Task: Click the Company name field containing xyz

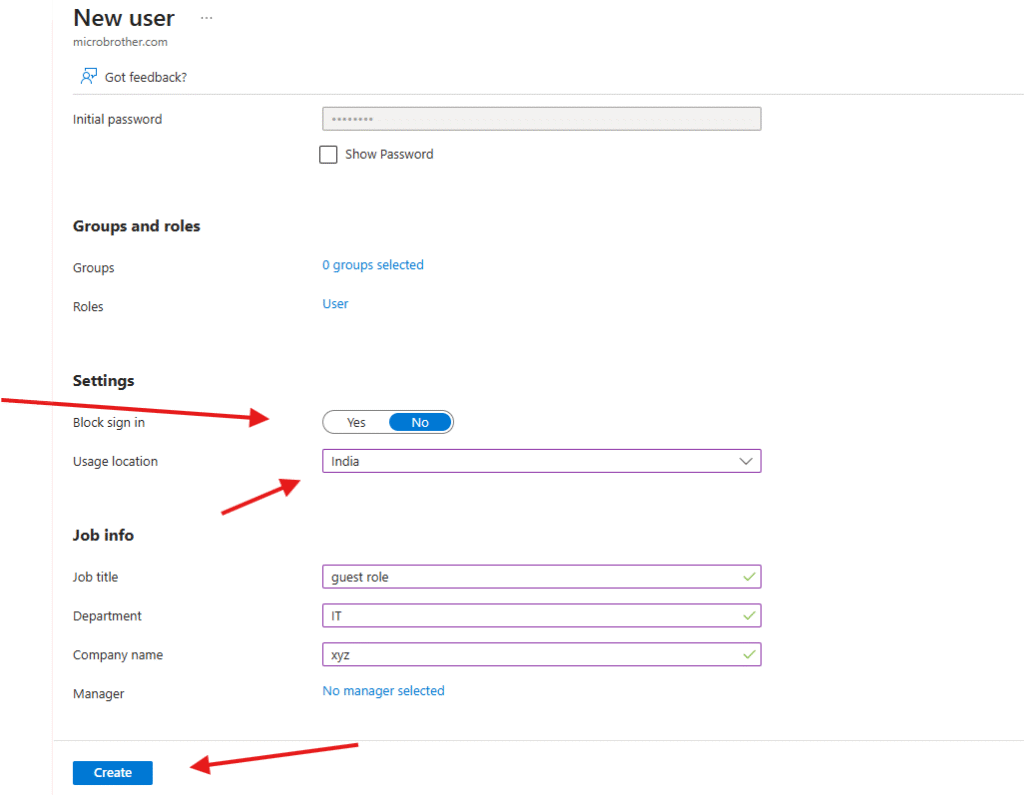Action: click(x=530, y=655)
